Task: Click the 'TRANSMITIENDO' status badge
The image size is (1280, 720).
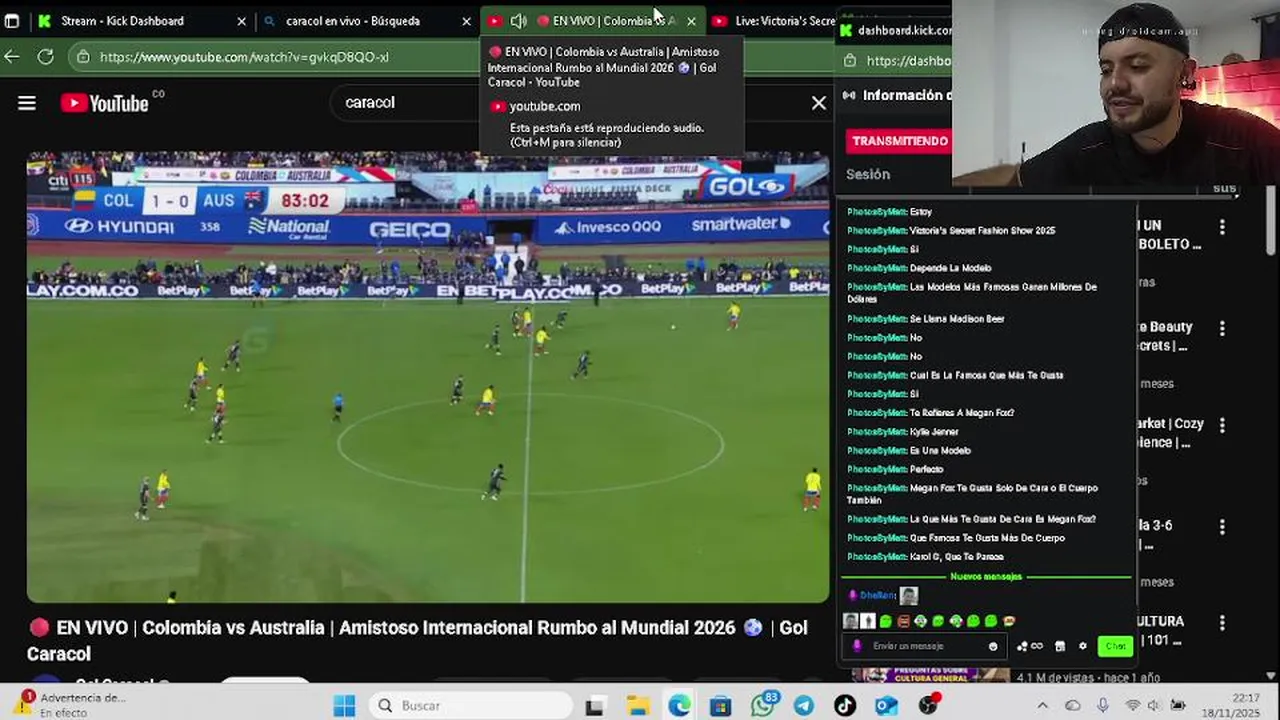Action: (900, 141)
